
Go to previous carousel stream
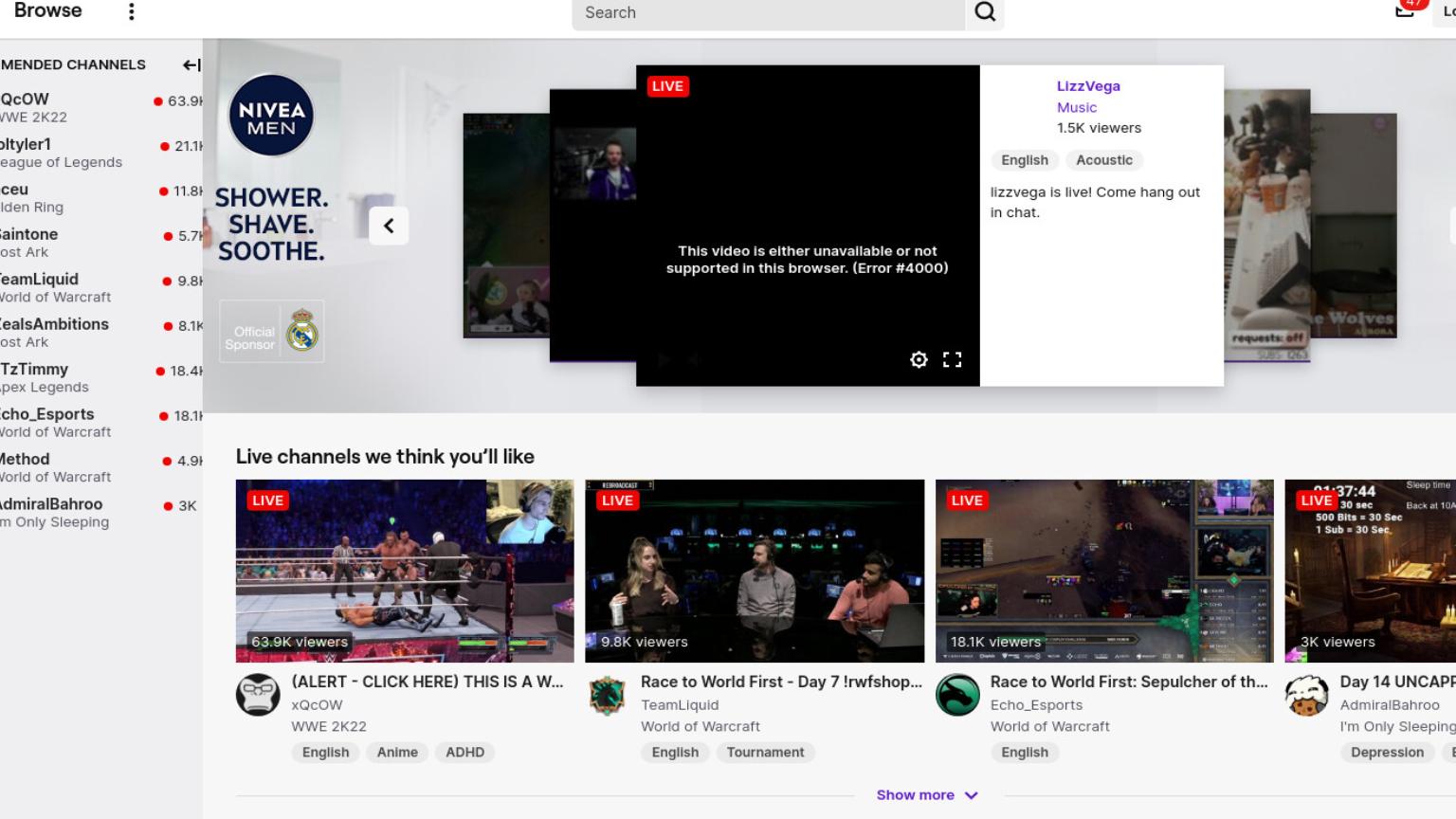point(389,226)
